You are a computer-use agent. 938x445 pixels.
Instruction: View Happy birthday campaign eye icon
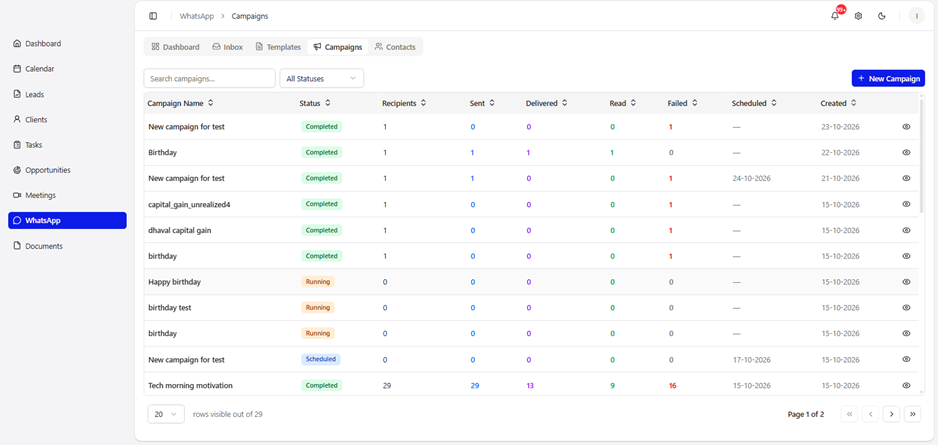[x=906, y=282]
